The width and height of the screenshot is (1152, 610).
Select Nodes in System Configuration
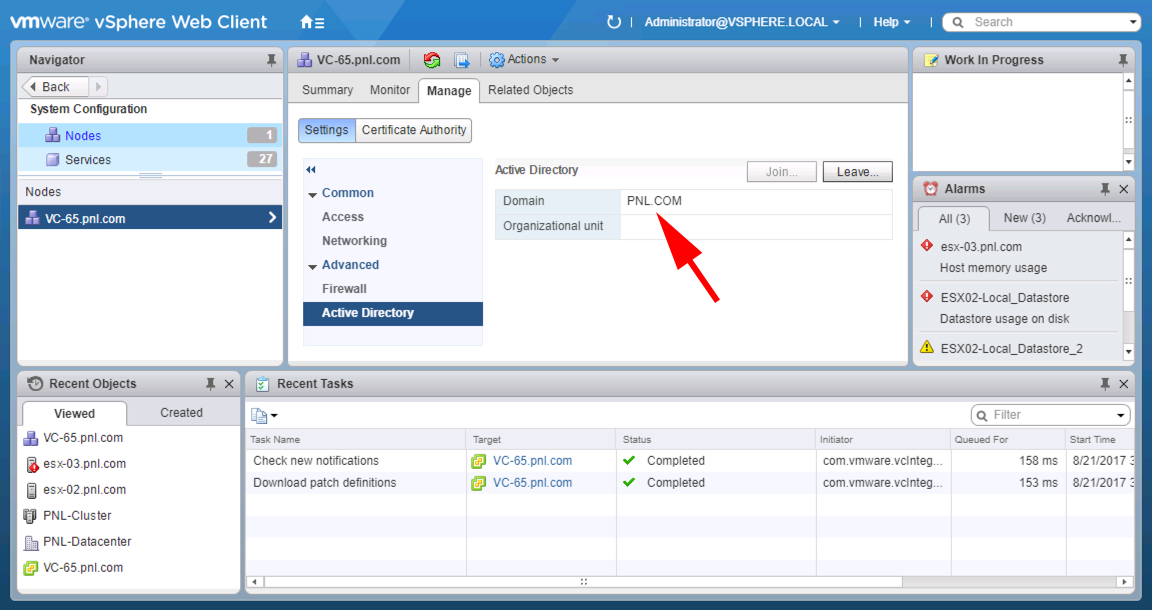[x=150, y=135]
